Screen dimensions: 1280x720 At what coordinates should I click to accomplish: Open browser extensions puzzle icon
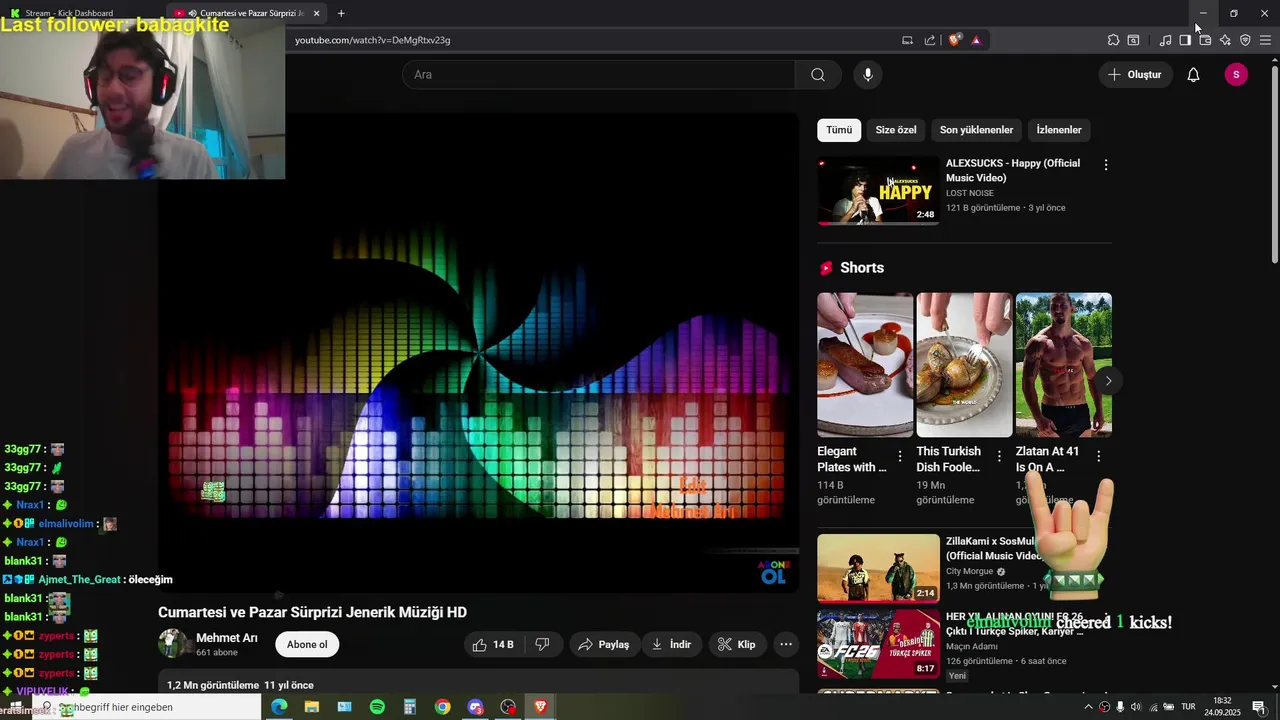tap(1113, 40)
